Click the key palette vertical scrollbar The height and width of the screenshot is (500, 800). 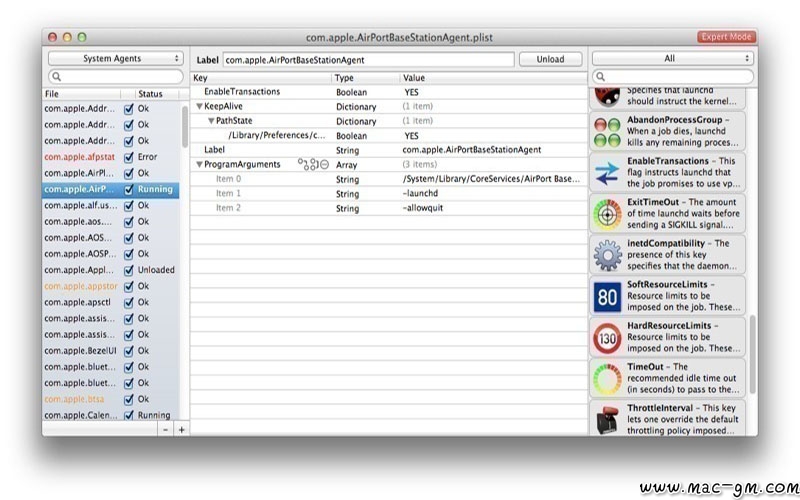753,354
